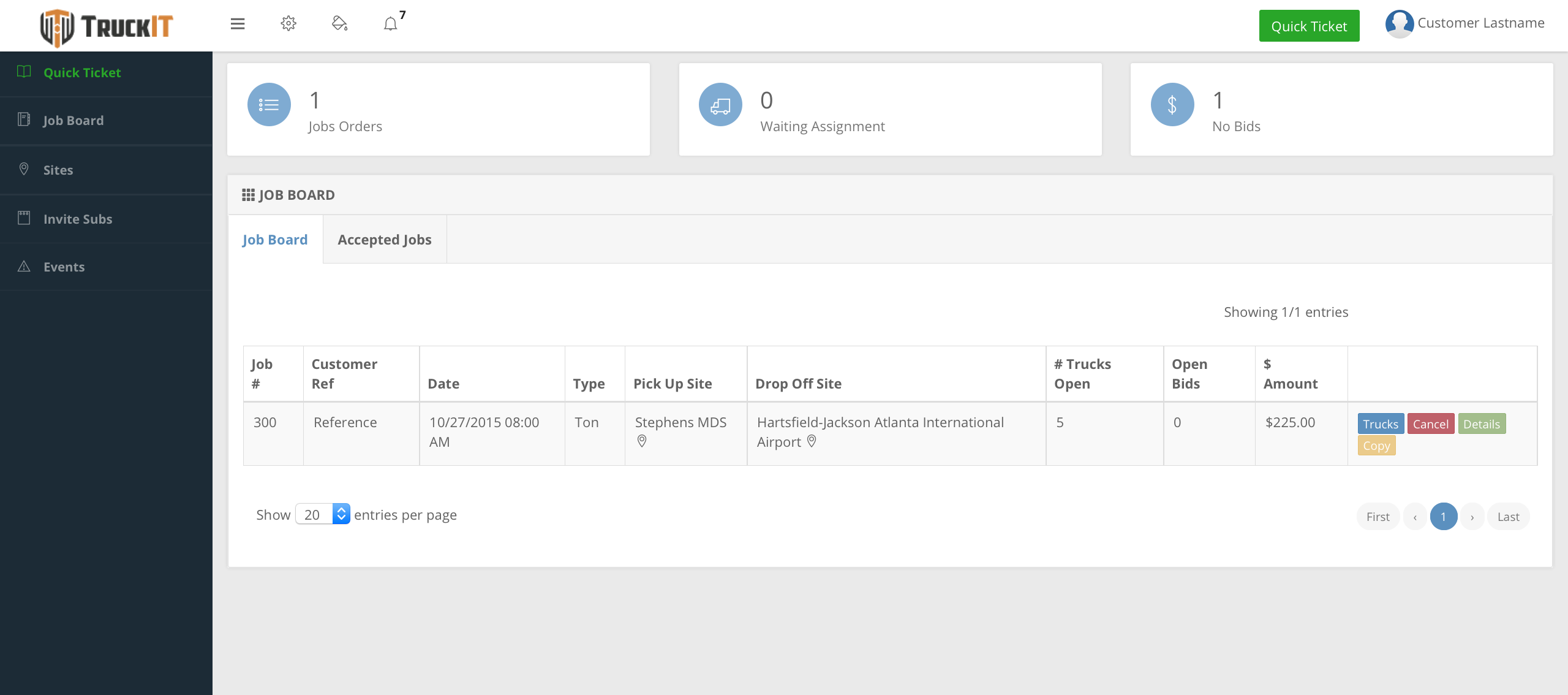Open map pin for Stephens MDS pickup
1568x695 pixels.
pos(642,441)
